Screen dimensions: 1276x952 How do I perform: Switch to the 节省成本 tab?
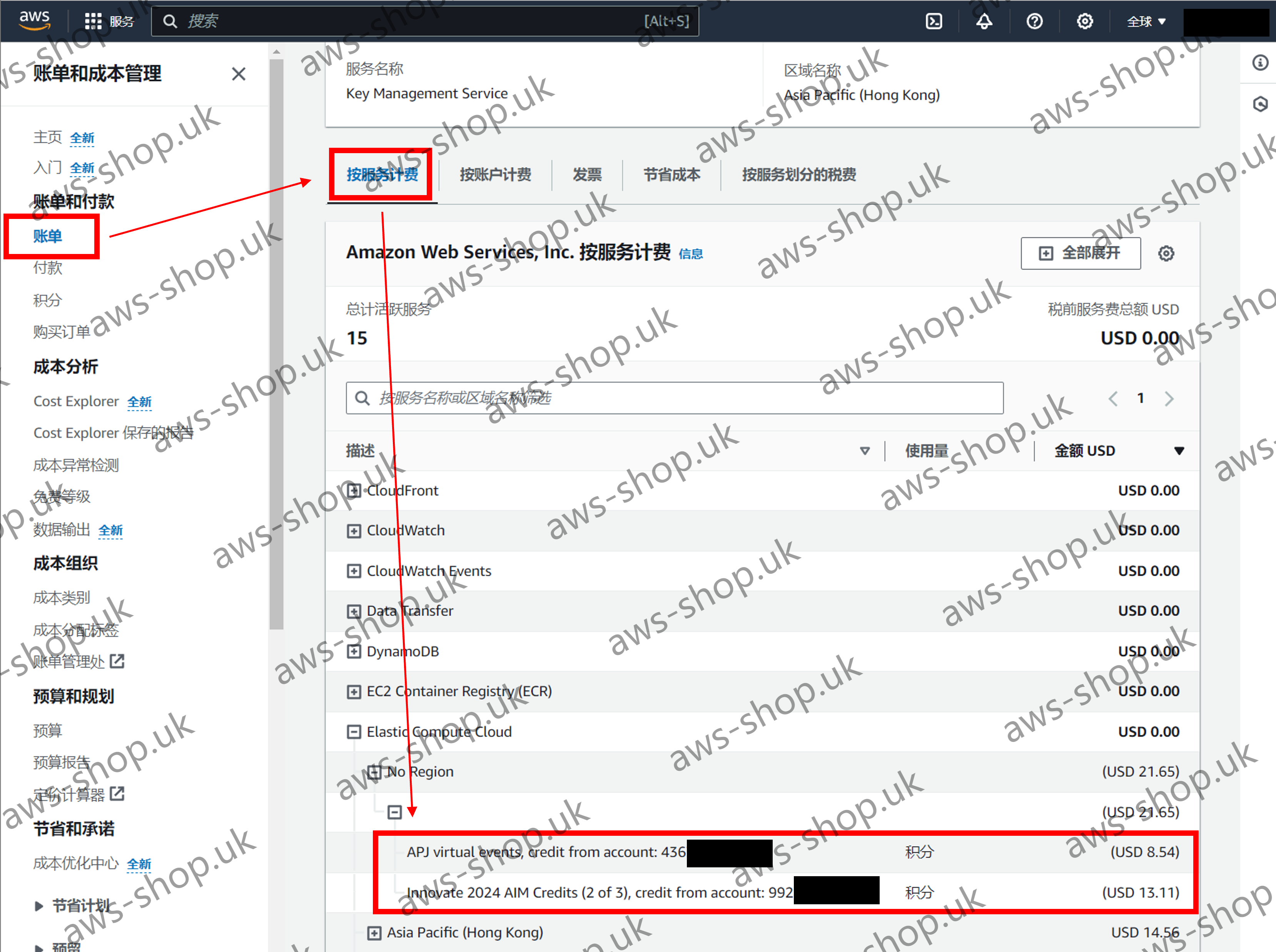[x=671, y=175]
